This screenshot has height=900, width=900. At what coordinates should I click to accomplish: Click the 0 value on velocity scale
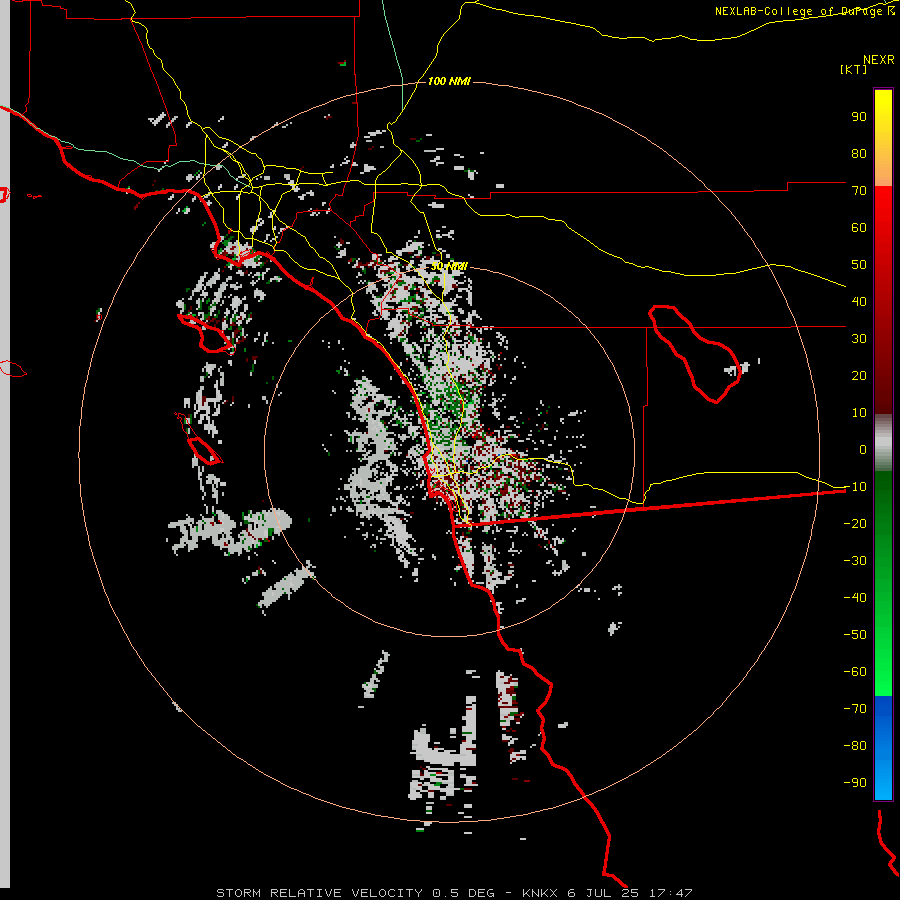(863, 450)
